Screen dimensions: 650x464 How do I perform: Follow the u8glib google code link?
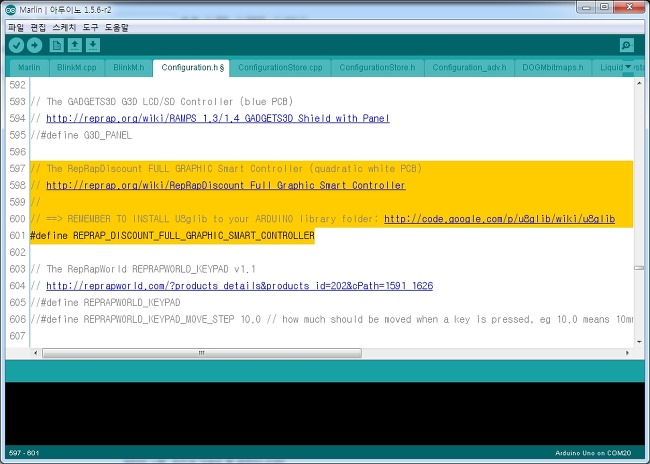[499, 219]
